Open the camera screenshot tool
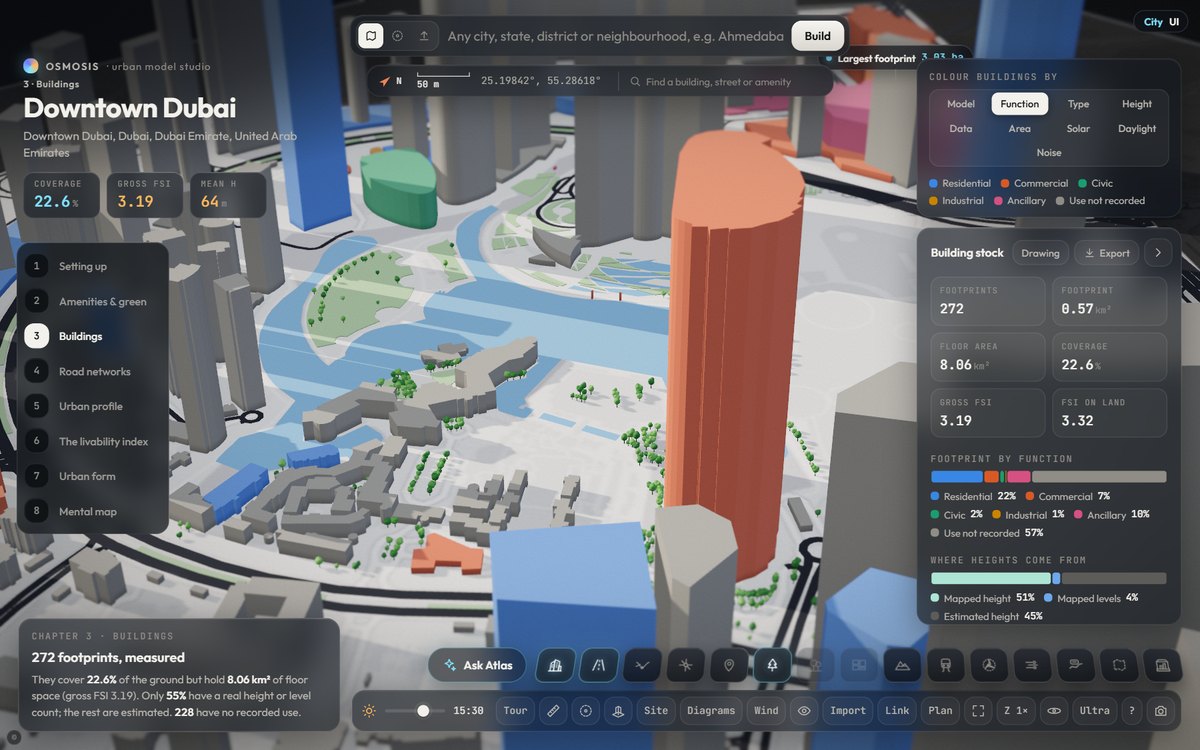This screenshot has width=1200, height=750. coord(1161,711)
